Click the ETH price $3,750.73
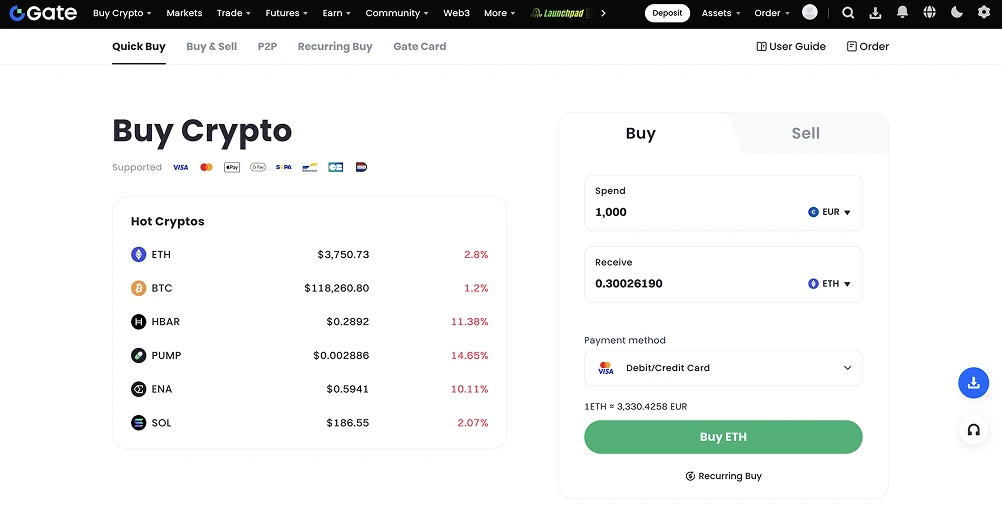This screenshot has height=505, width=1002. [343, 254]
